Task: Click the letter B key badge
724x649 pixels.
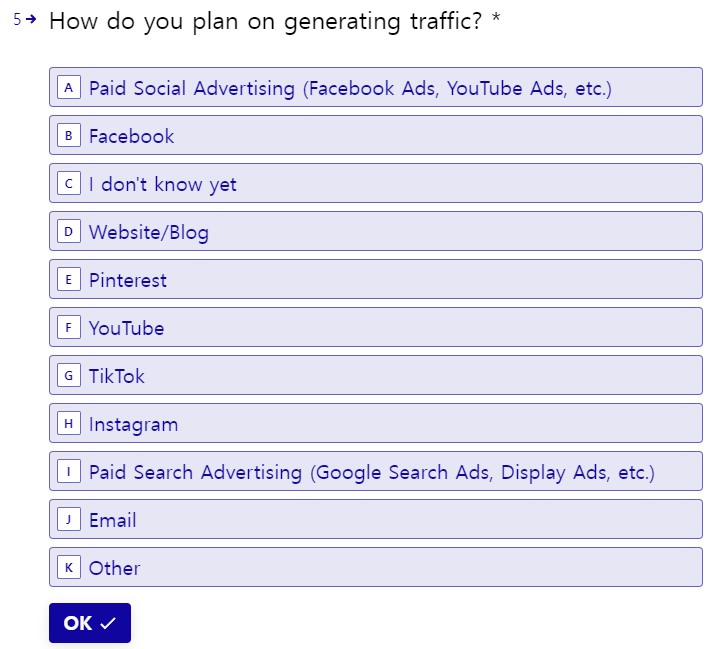Action: 69,135
